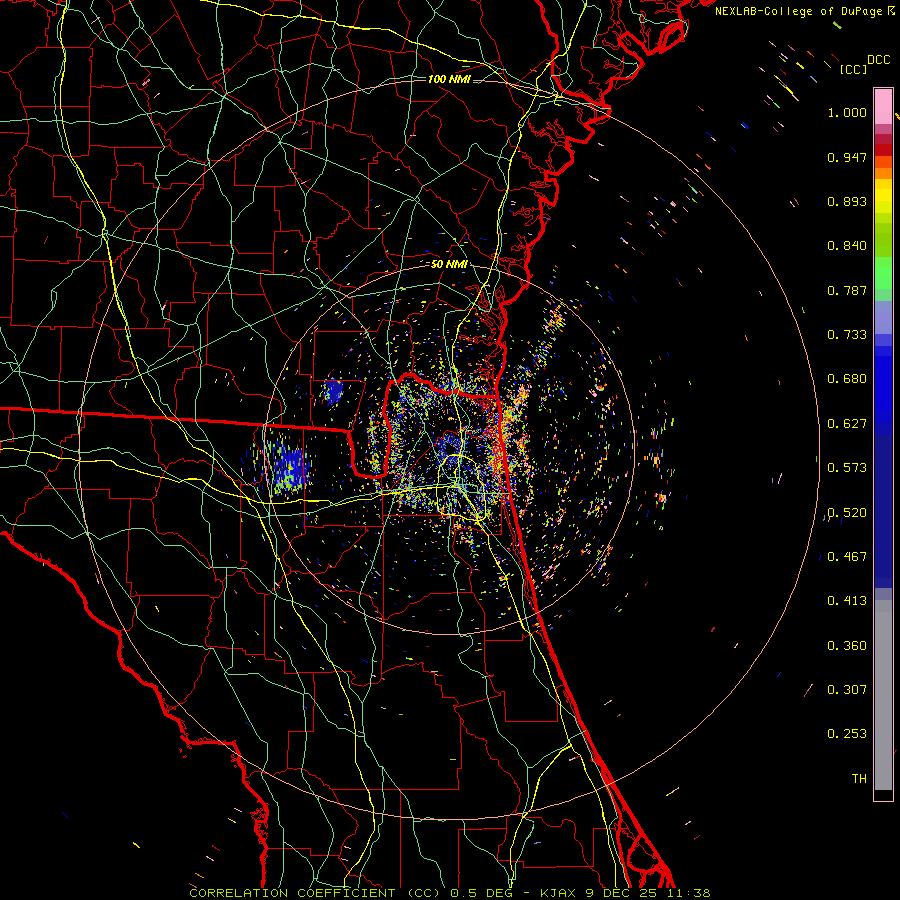
Task: Click the pink swatch at top of color bar
Action: [x=883, y=106]
